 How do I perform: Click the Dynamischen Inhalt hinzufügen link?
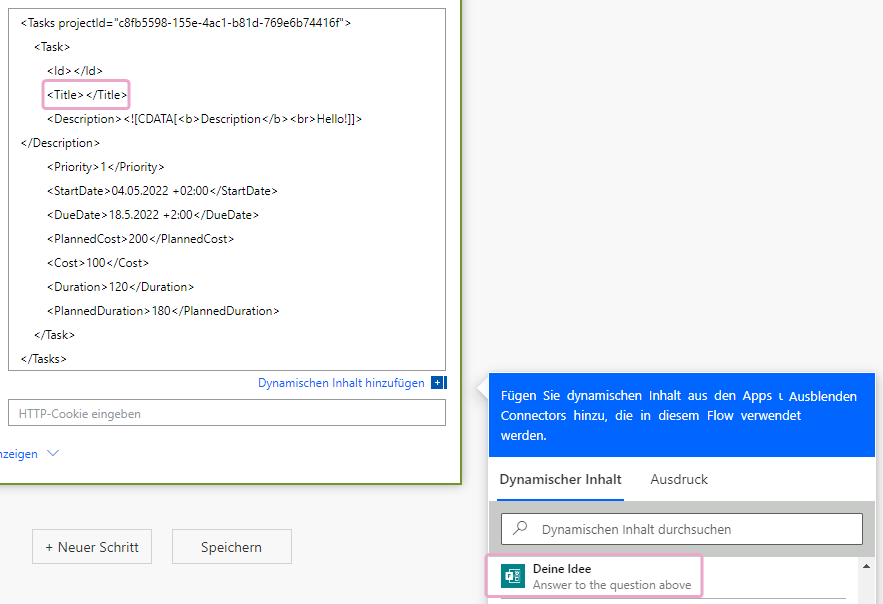click(x=341, y=383)
